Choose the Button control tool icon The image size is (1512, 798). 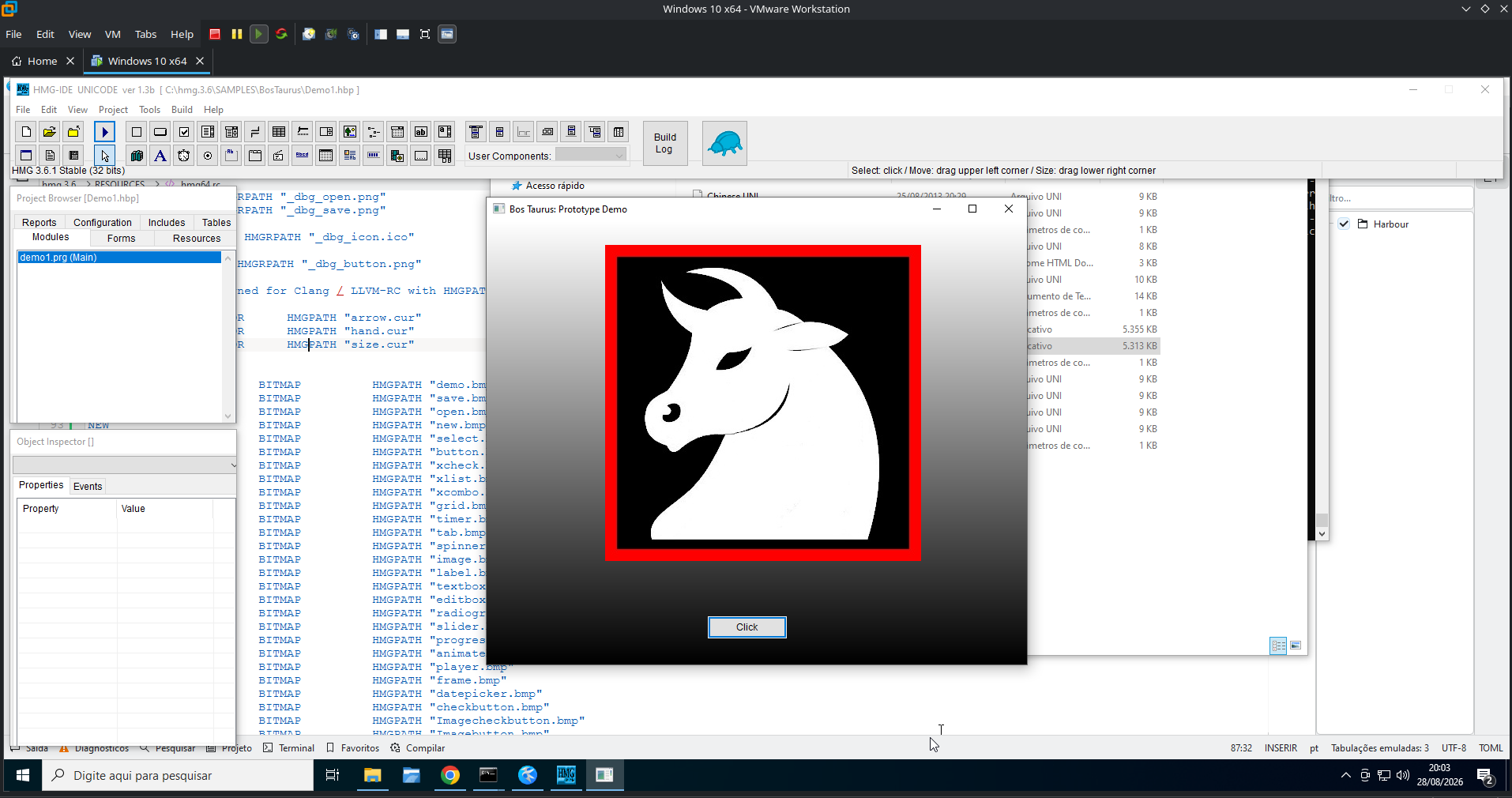tap(160, 132)
